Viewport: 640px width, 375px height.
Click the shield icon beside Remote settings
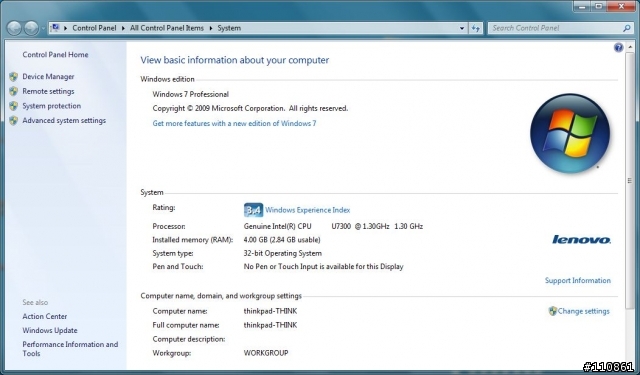pyautogui.click(x=13, y=91)
